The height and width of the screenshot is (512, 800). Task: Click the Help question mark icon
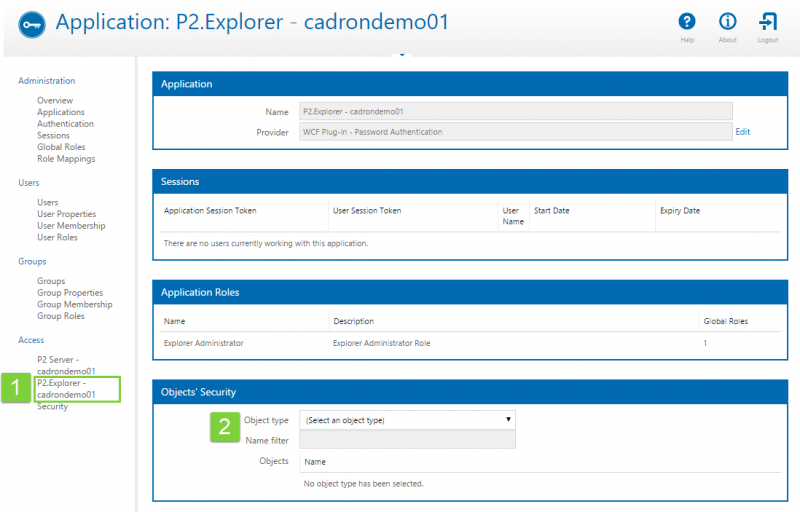687,22
